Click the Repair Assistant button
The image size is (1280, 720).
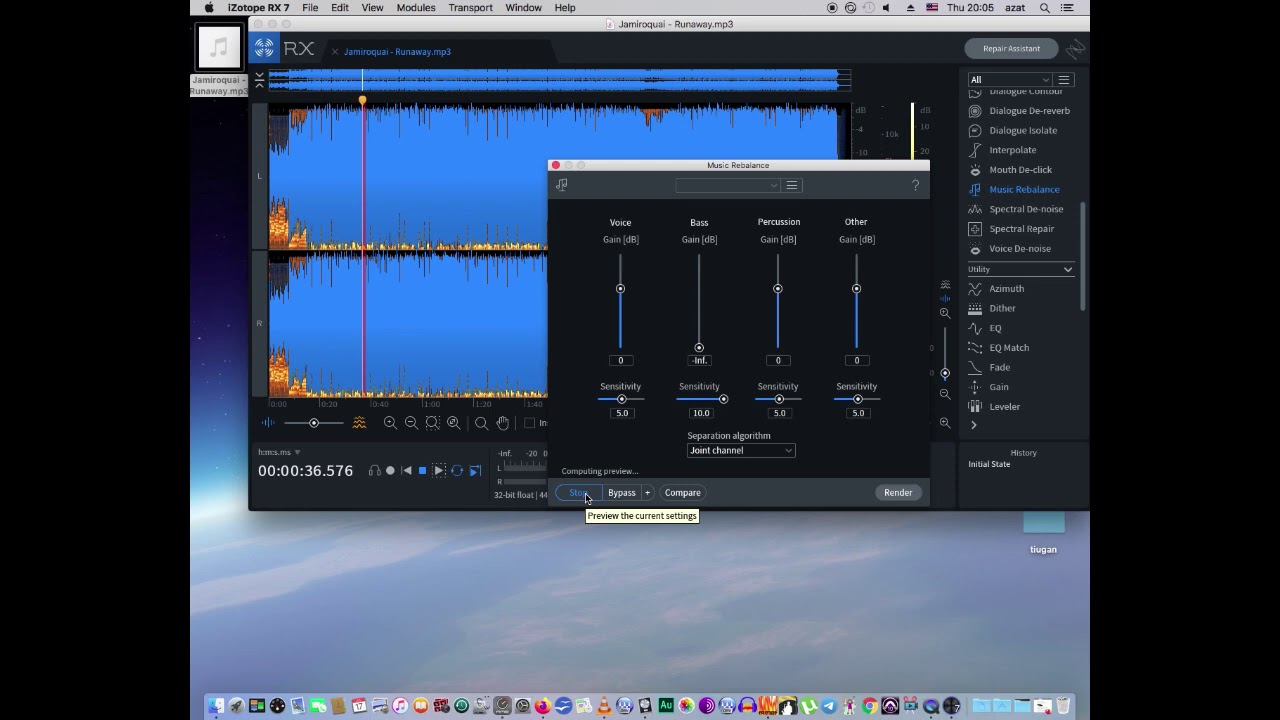(x=1011, y=48)
